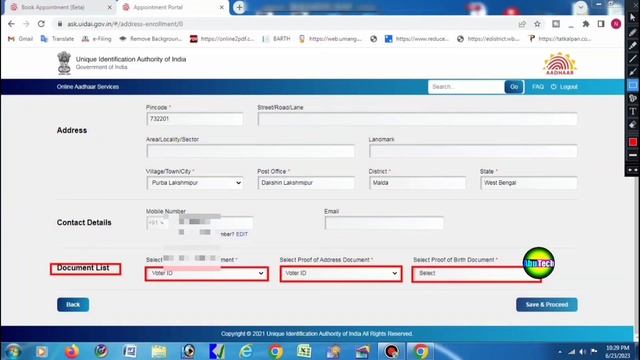Viewport: 640px width, 360px height.
Task: Click the Street/Road/Lane field
Action: pos(418,119)
